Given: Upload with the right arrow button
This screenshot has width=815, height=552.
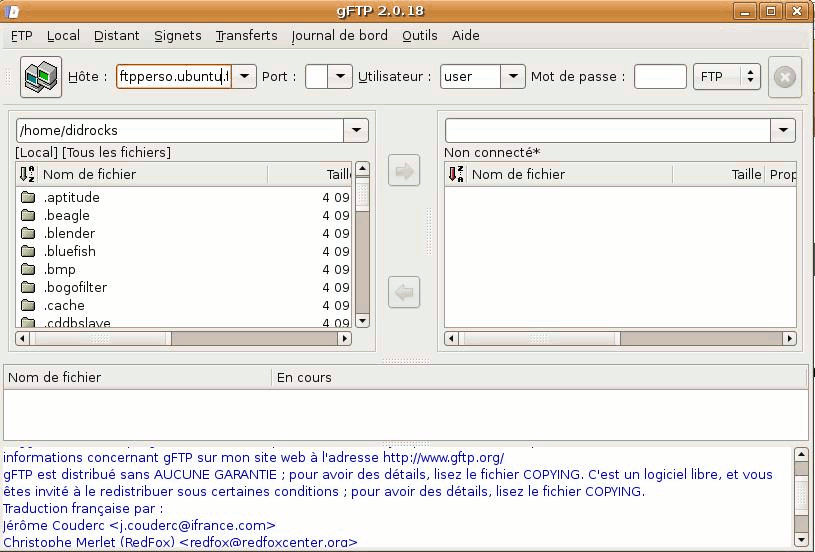Looking at the screenshot, I should (404, 170).
